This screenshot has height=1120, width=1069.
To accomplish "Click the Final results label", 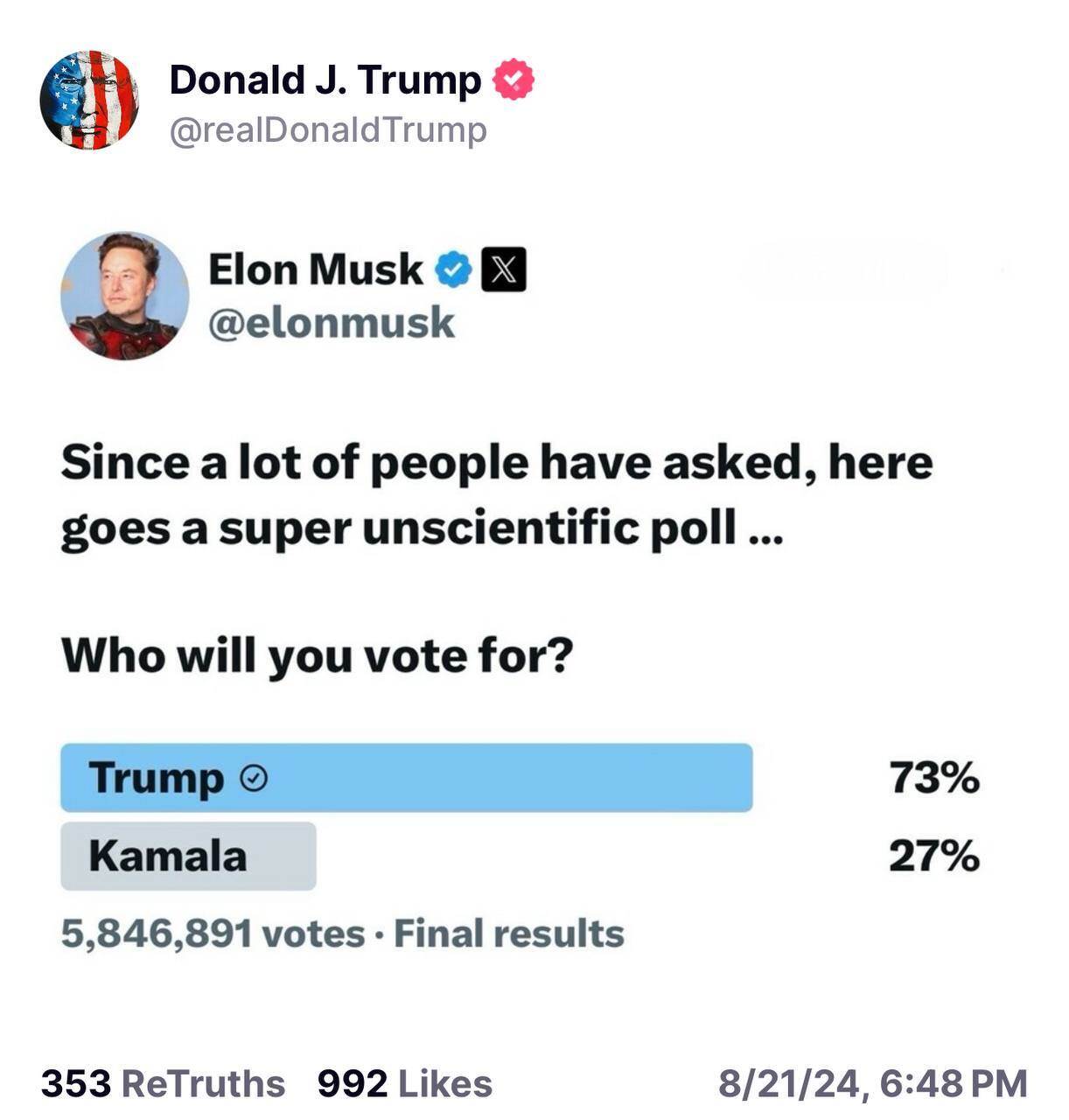I will 508,934.
